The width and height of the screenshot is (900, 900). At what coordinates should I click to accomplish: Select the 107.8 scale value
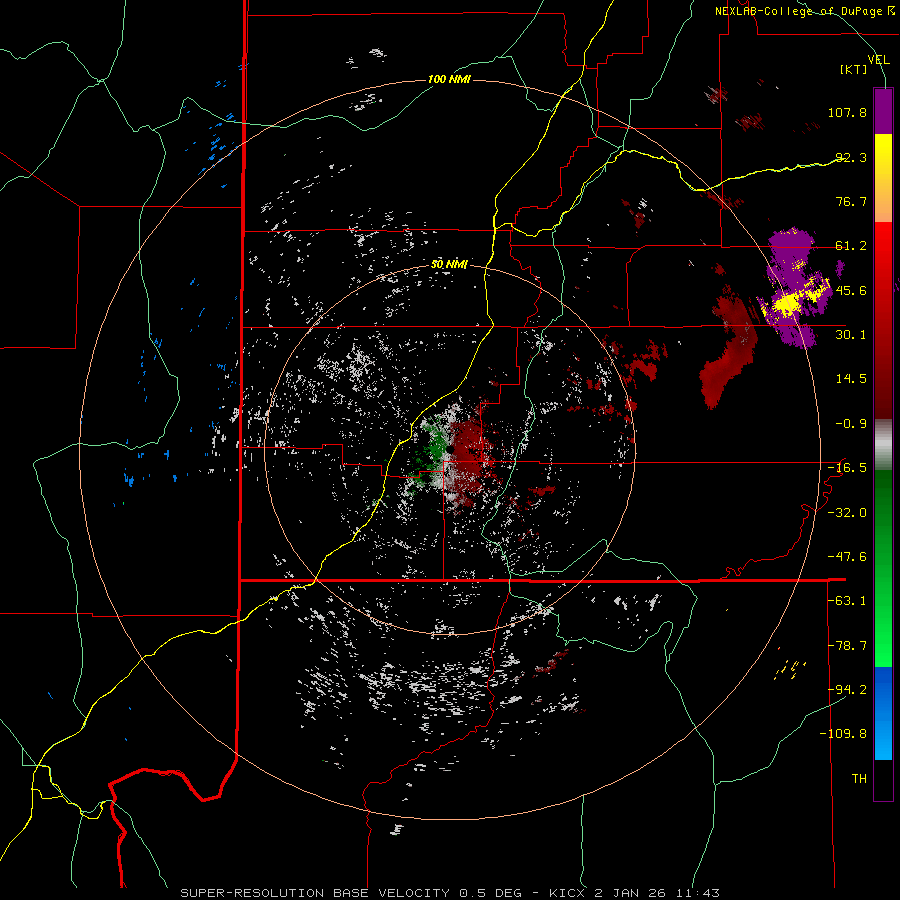(x=847, y=113)
